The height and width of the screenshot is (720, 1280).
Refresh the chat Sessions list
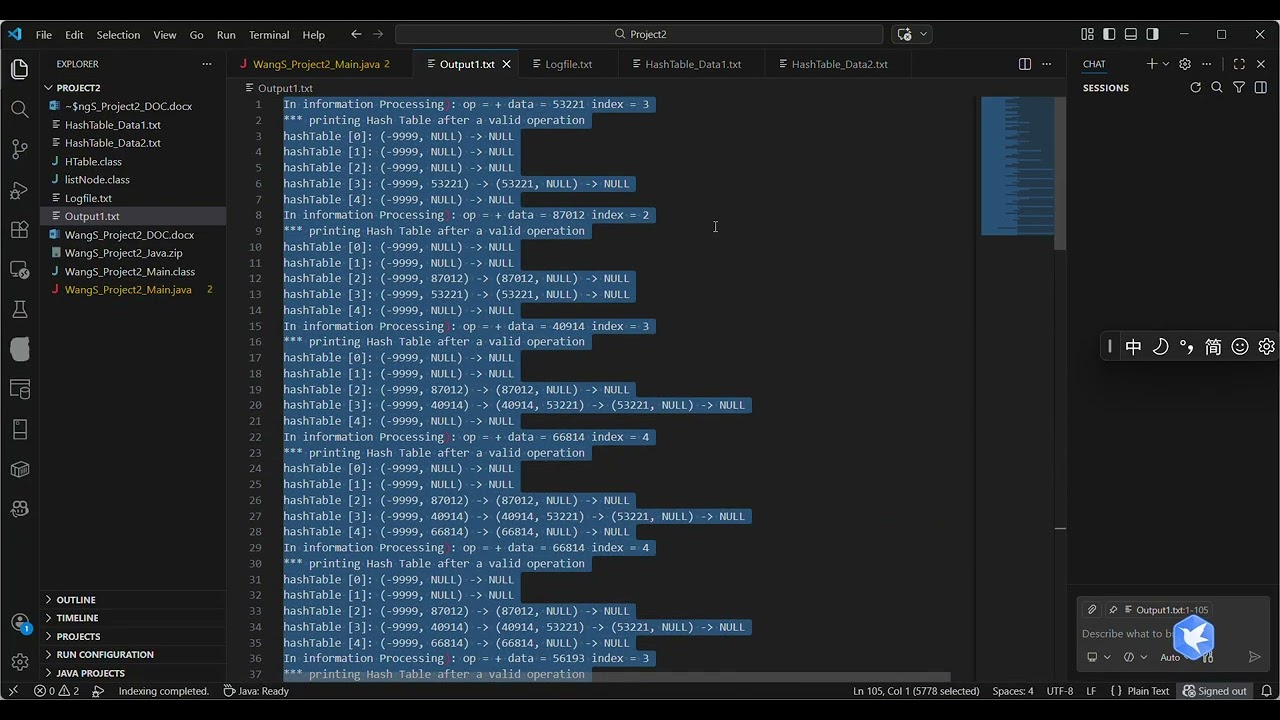coord(1195,88)
